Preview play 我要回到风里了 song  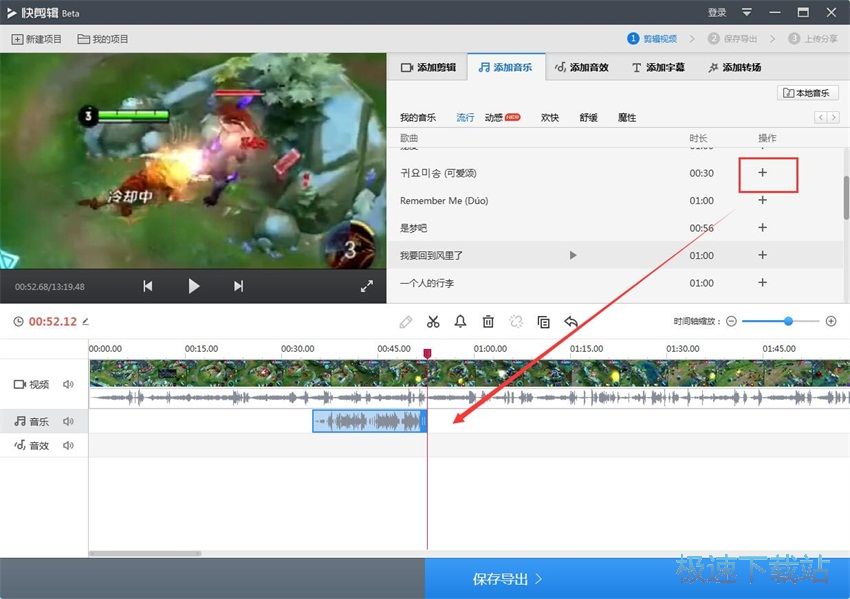[x=573, y=255]
